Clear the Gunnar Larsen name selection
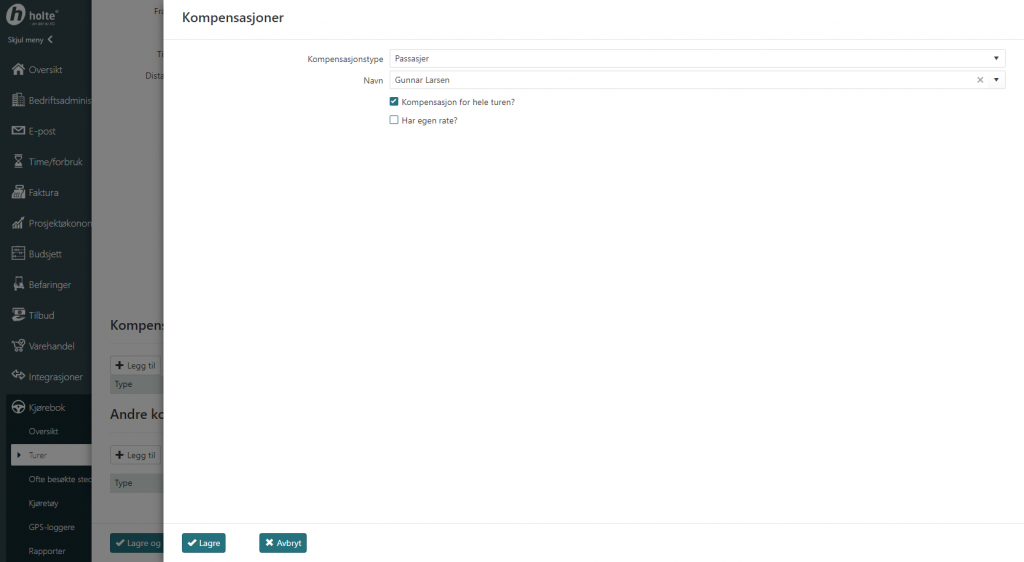 [x=980, y=80]
